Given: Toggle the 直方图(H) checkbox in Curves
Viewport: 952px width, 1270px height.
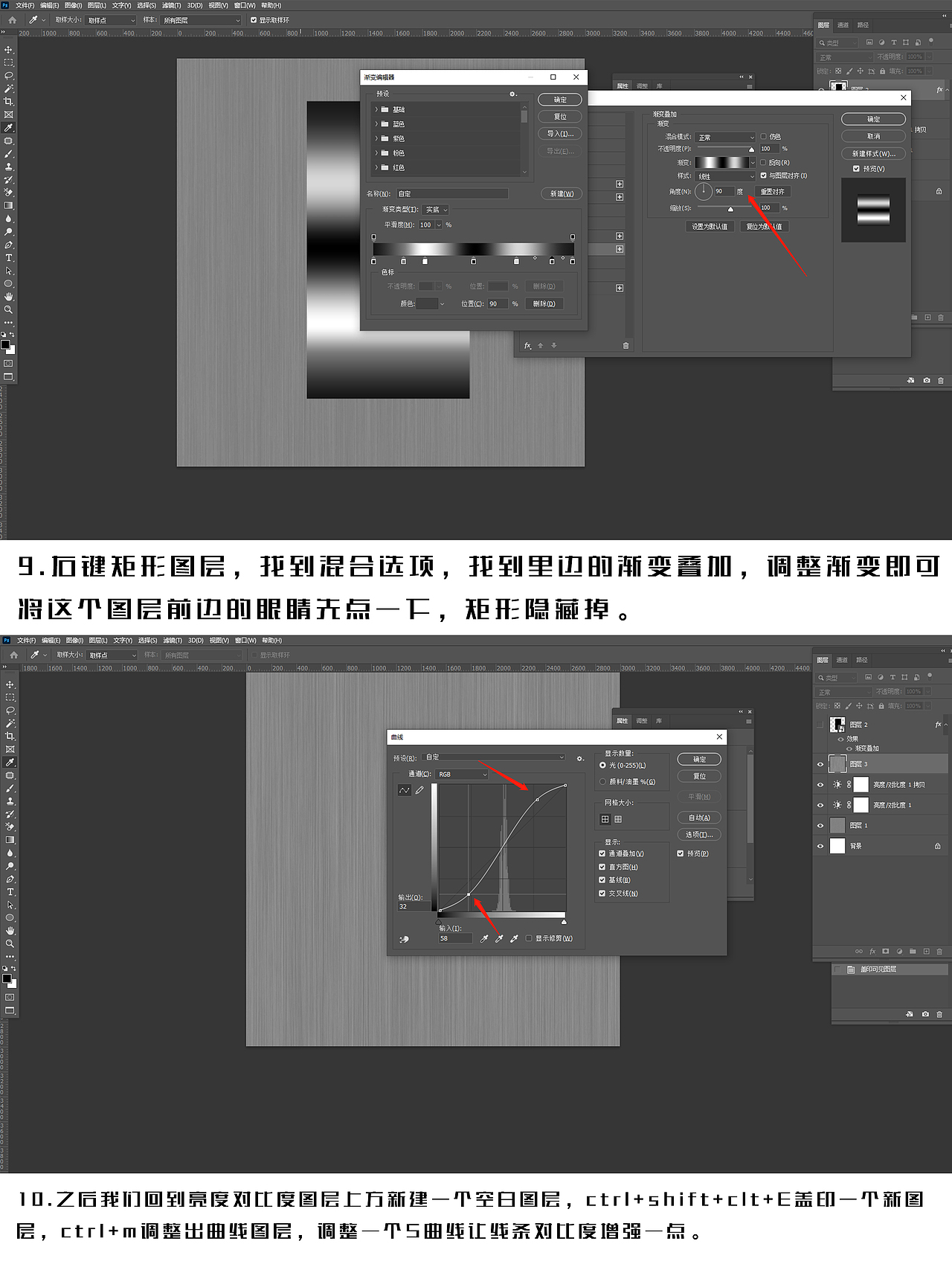Looking at the screenshot, I should [x=602, y=867].
